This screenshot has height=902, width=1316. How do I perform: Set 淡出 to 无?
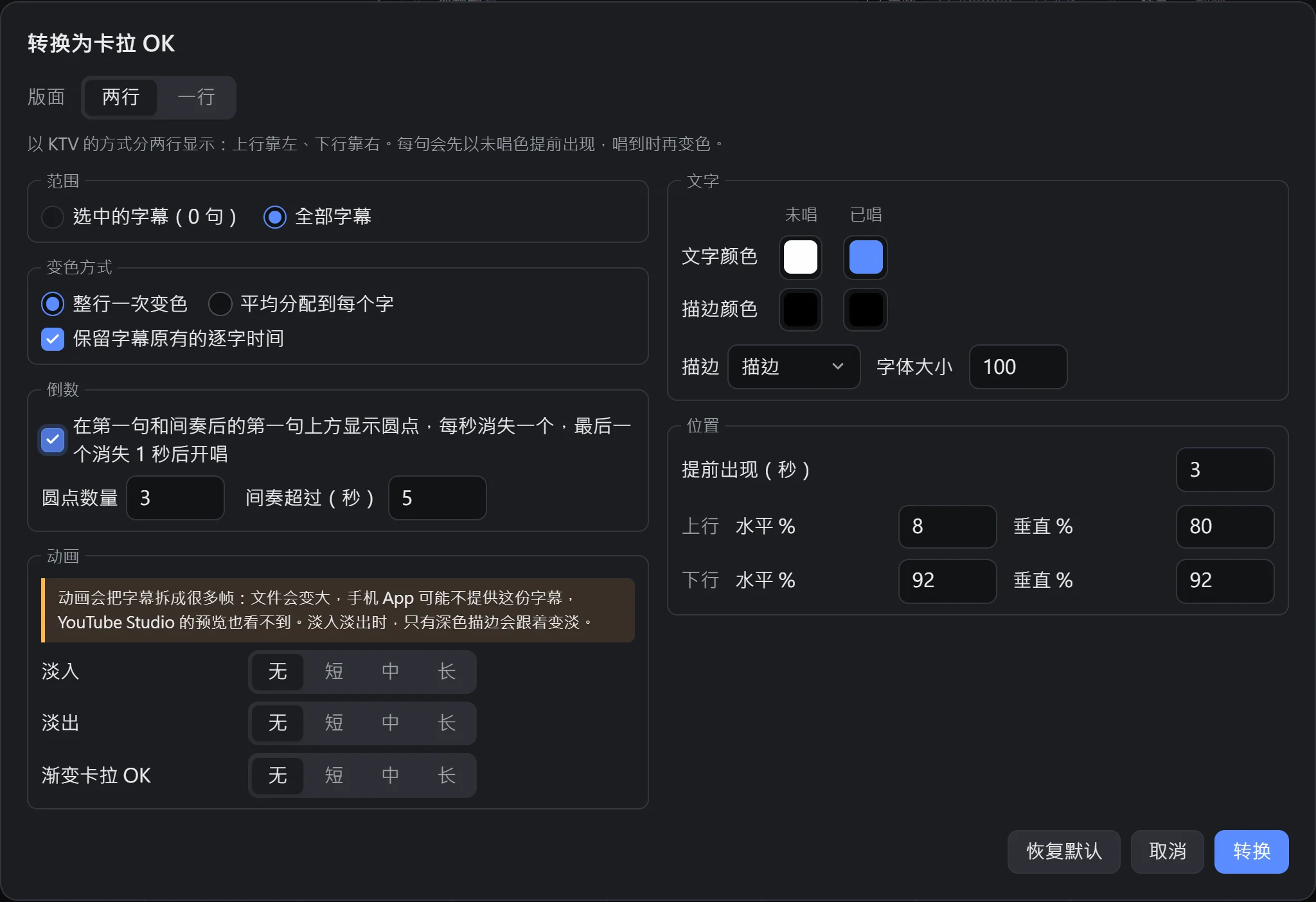[x=278, y=723]
